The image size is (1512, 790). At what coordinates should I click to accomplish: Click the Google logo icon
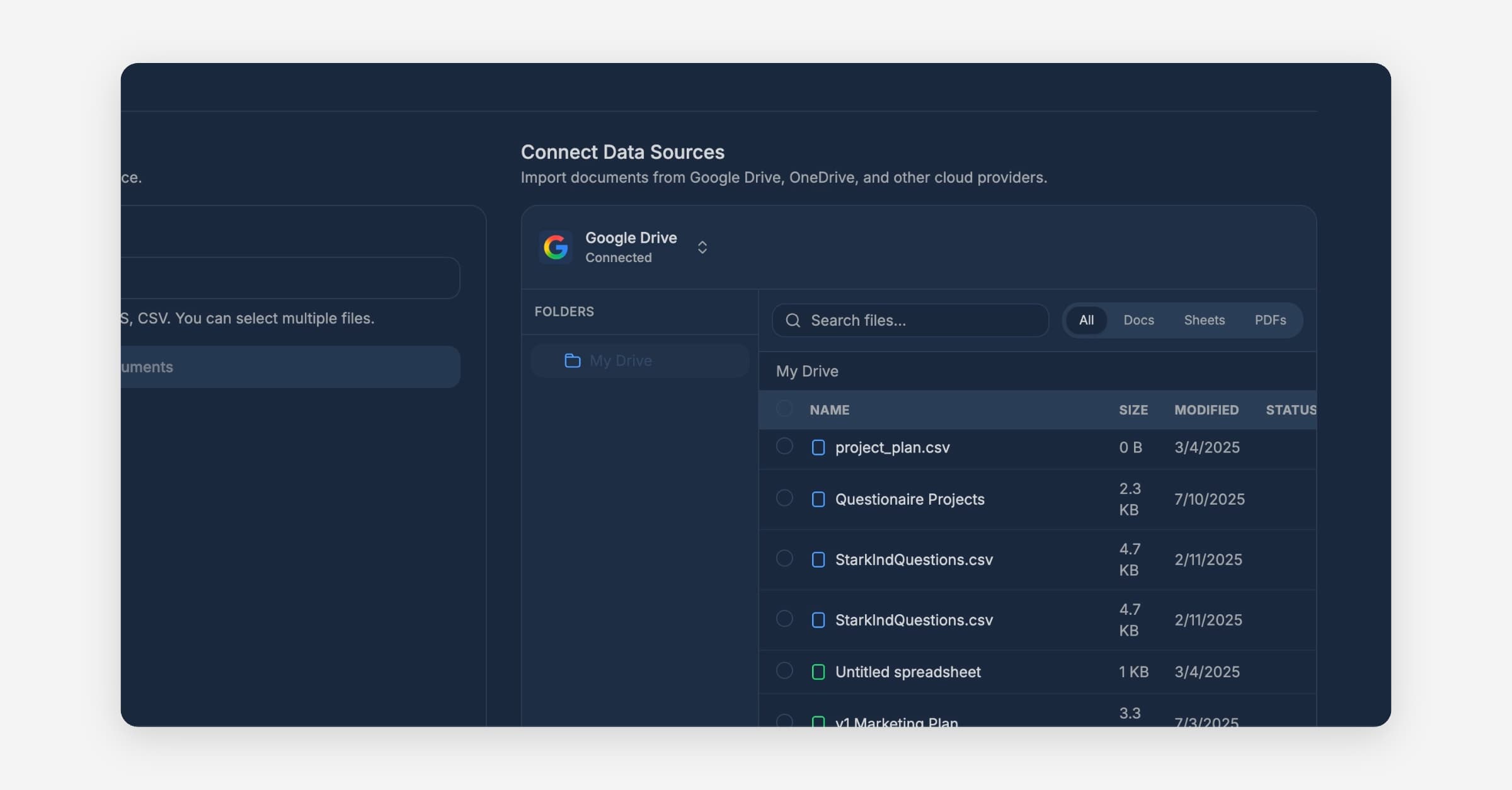pyautogui.click(x=556, y=247)
